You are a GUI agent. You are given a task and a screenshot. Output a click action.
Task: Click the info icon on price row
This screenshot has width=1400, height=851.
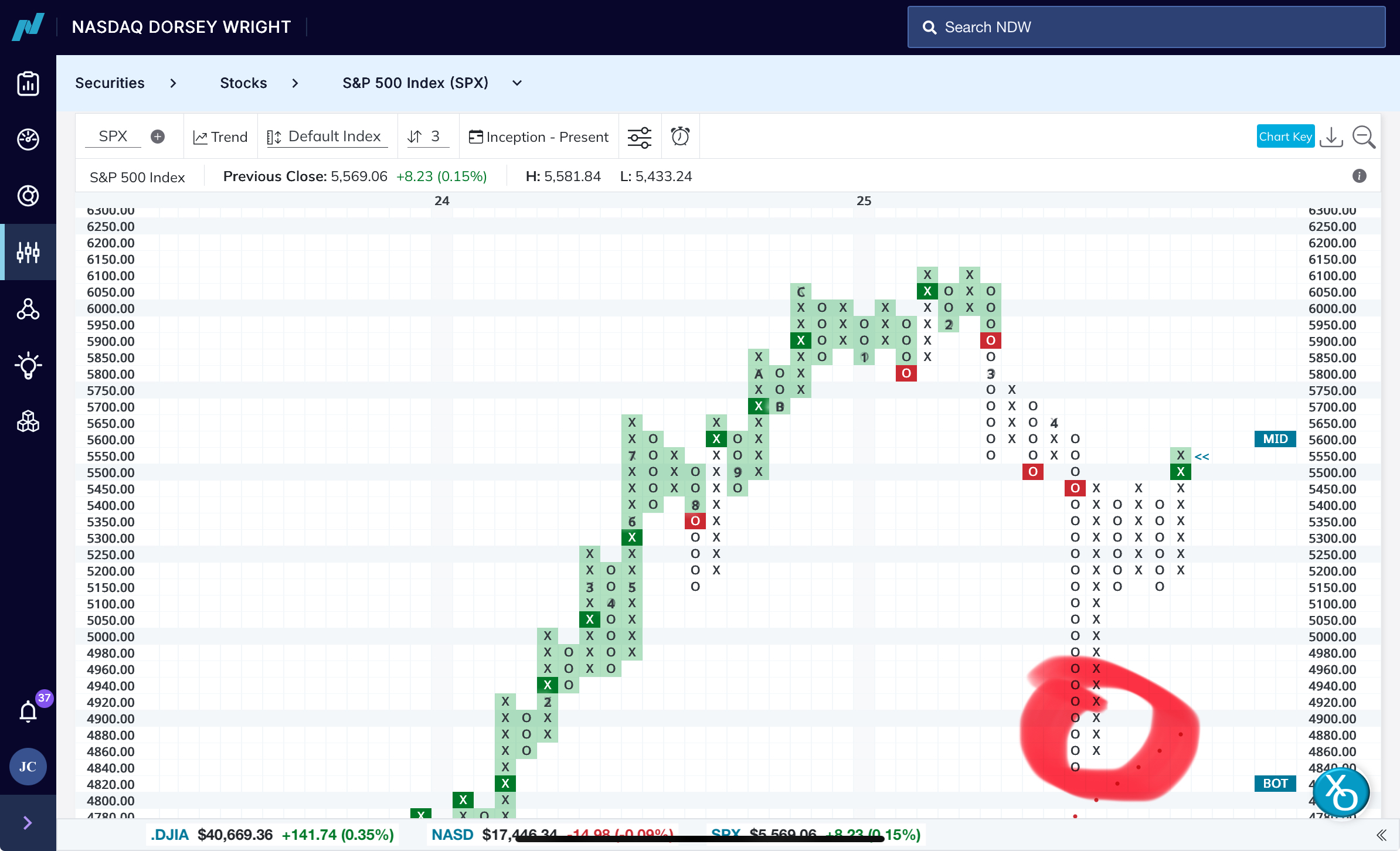click(x=1360, y=176)
